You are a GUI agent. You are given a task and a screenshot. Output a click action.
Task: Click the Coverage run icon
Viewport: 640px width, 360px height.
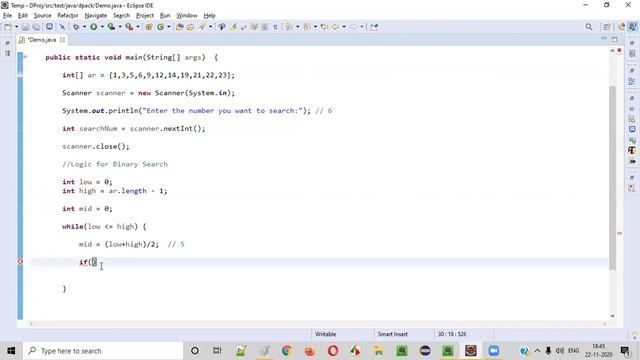pos(111,27)
